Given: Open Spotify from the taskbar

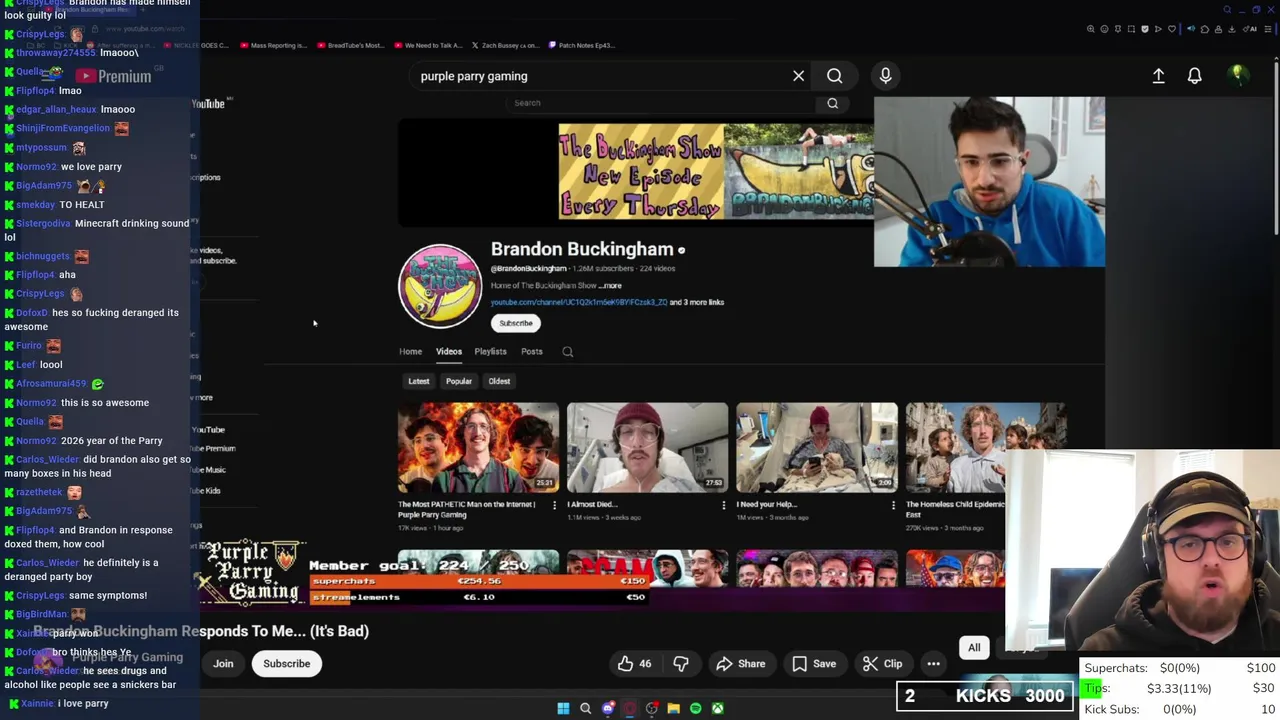Looking at the screenshot, I should click(x=696, y=708).
